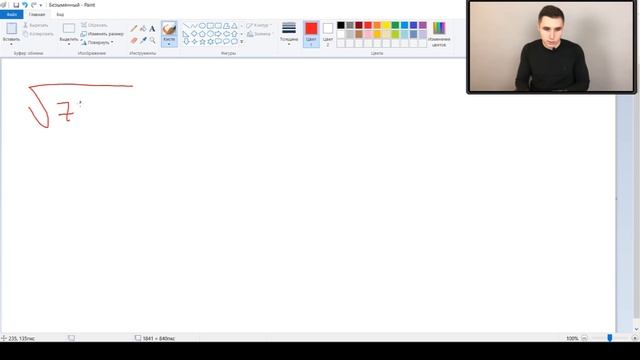Activate Color 1 (Цвет 1) selector
This screenshot has height=360, width=640.
tap(311, 34)
